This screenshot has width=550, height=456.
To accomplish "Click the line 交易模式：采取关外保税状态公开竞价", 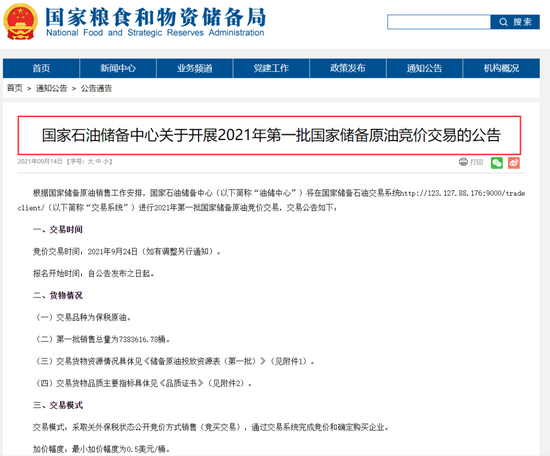I will (x=211, y=427).
